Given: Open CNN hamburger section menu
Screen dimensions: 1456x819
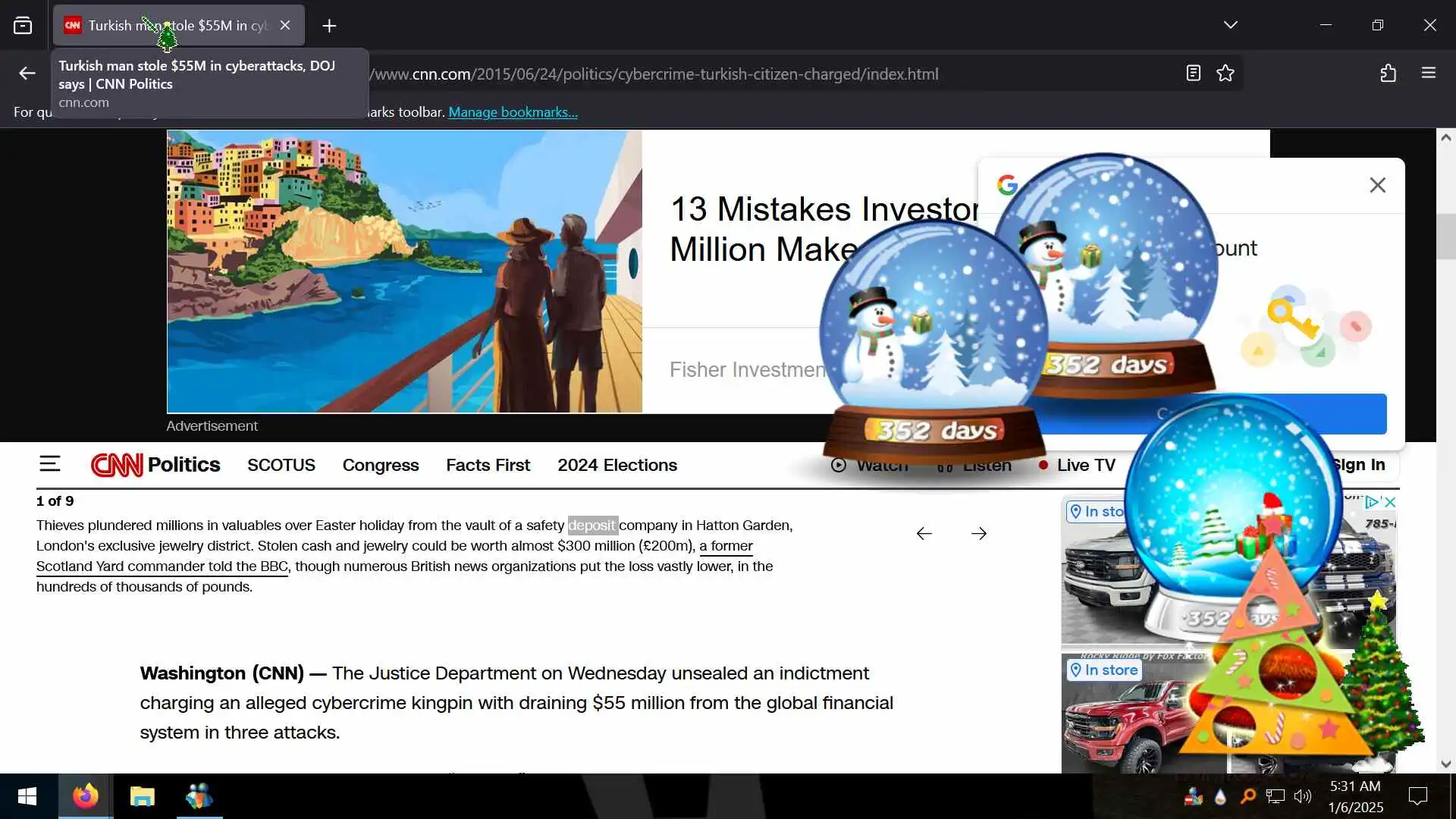Looking at the screenshot, I should coord(50,464).
